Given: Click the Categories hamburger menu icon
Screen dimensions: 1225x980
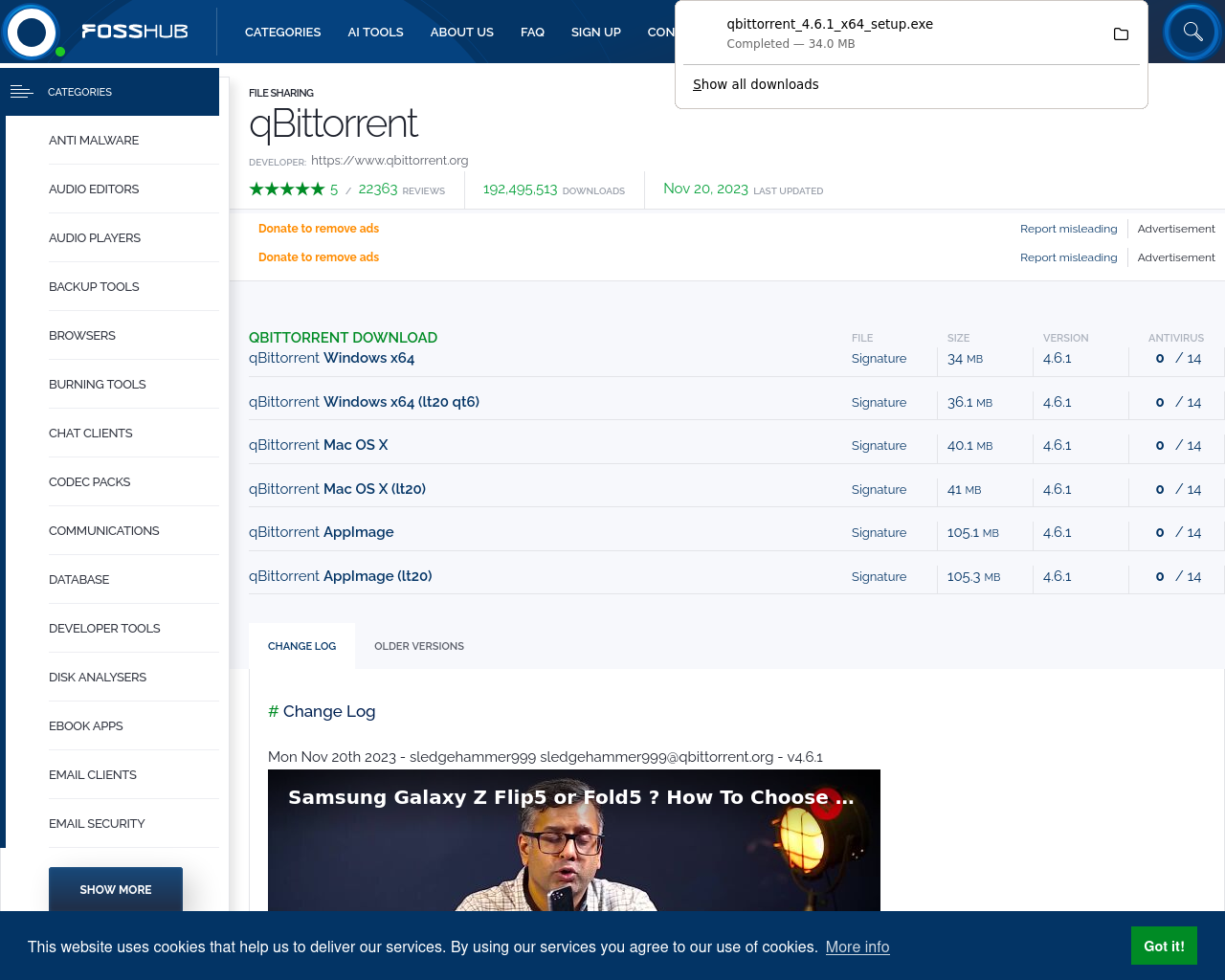Looking at the screenshot, I should 21,92.
